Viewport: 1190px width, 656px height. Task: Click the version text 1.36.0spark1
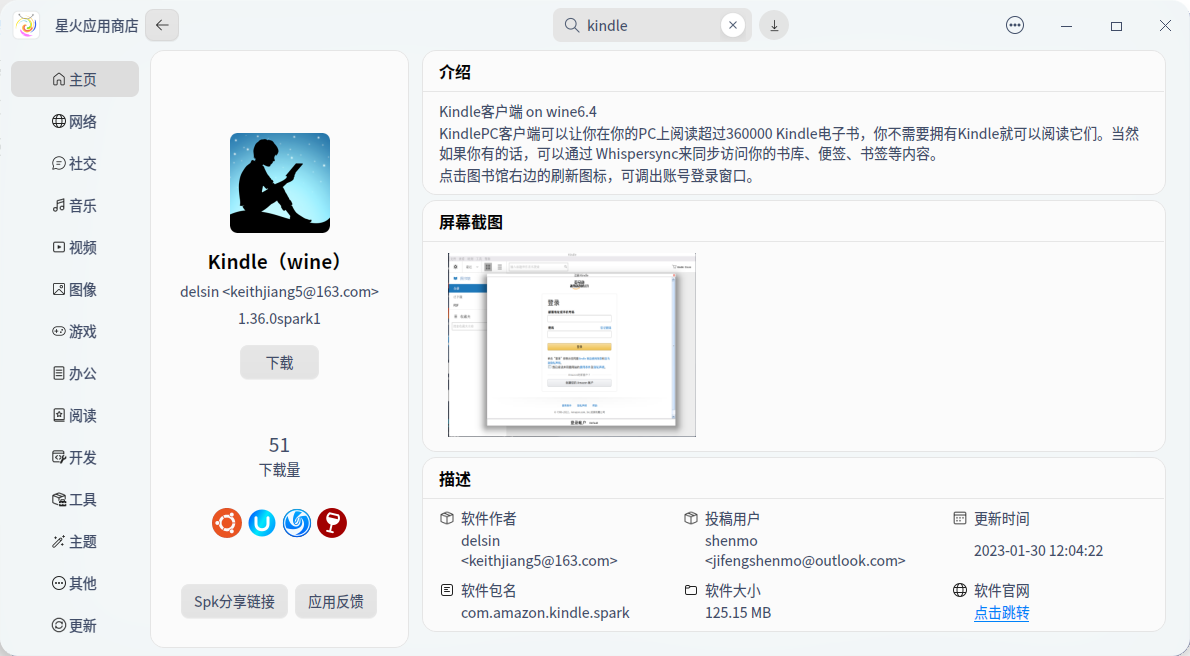(x=279, y=318)
